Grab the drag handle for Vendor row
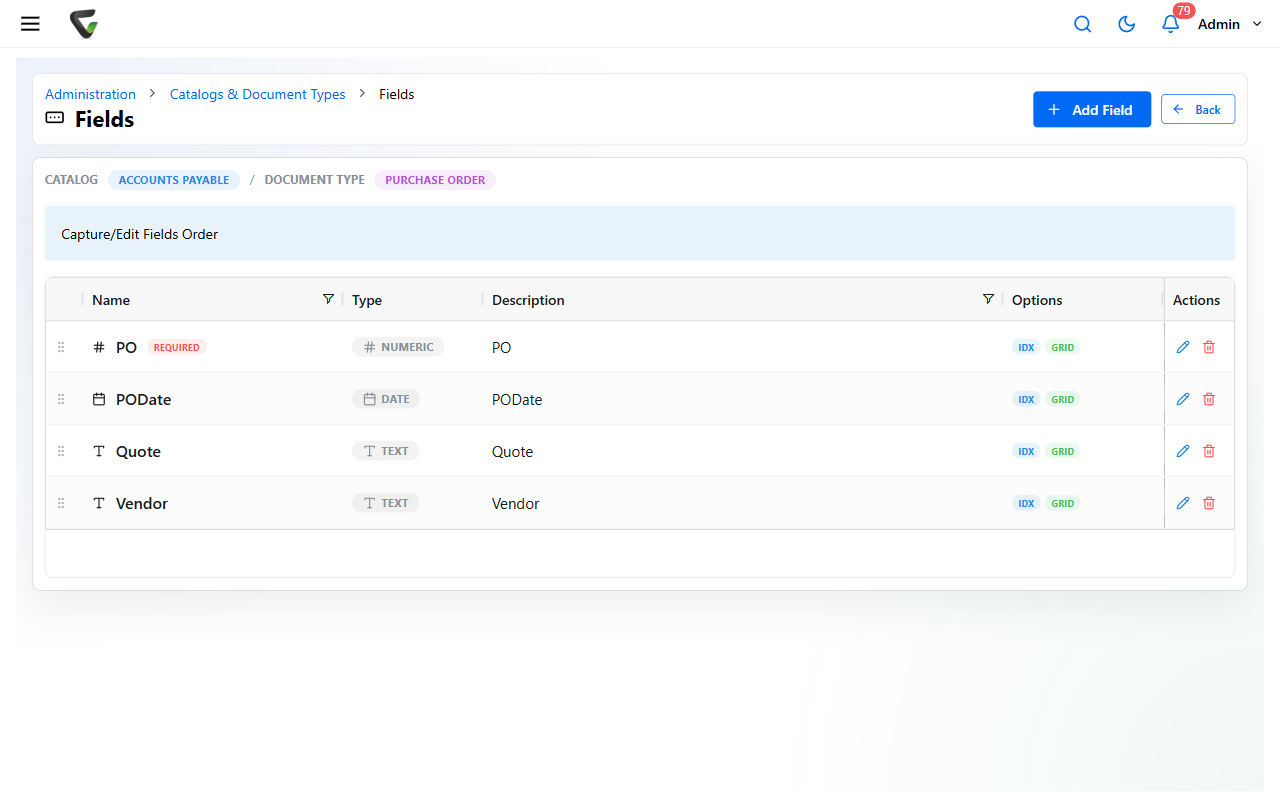1280x800 pixels. coord(61,503)
